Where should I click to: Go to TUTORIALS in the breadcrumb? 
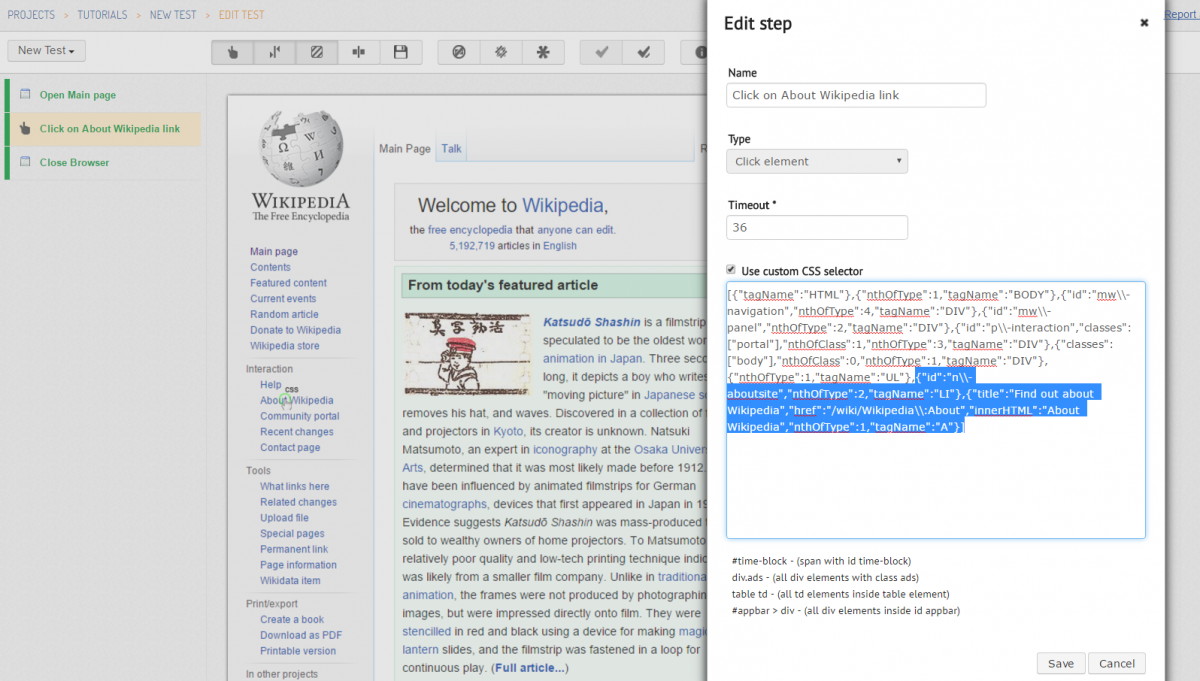102,15
